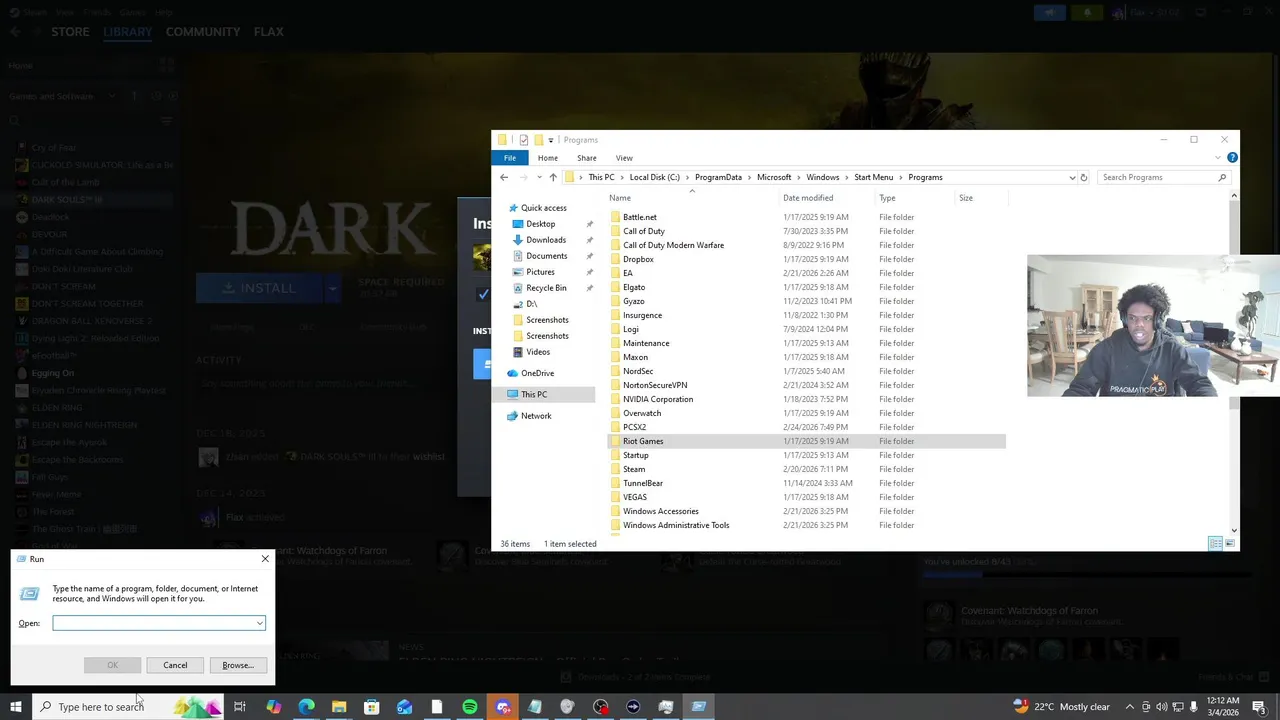Click the microphone icon in system tray
The image size is (1280, 720).
click(1193, 707)
